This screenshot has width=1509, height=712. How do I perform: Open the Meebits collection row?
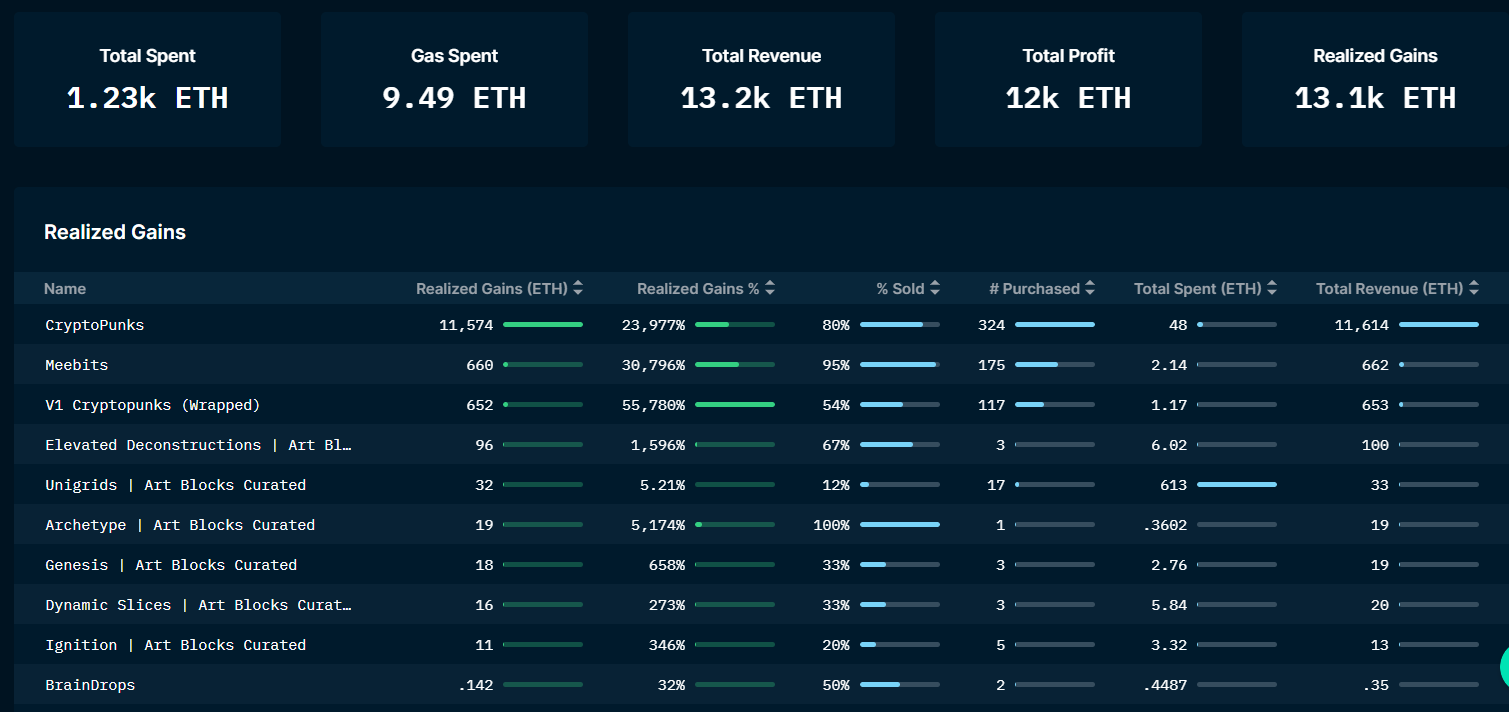coord(761,365)
